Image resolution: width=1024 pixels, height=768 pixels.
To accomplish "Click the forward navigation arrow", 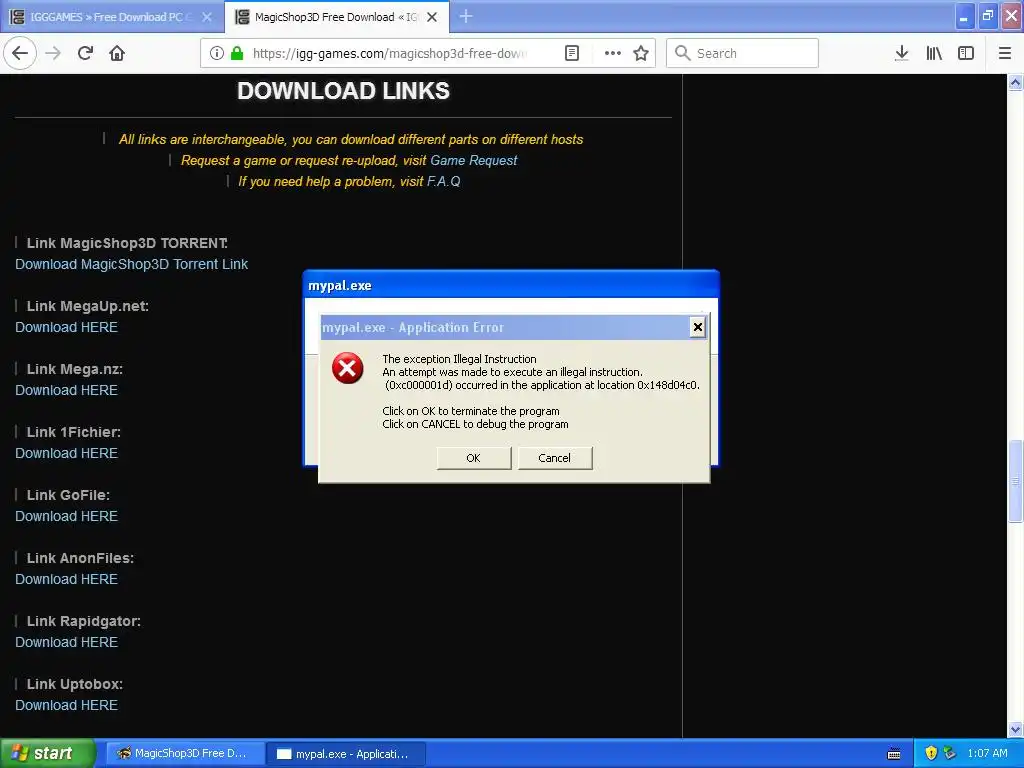I will (x=53, y=53).
